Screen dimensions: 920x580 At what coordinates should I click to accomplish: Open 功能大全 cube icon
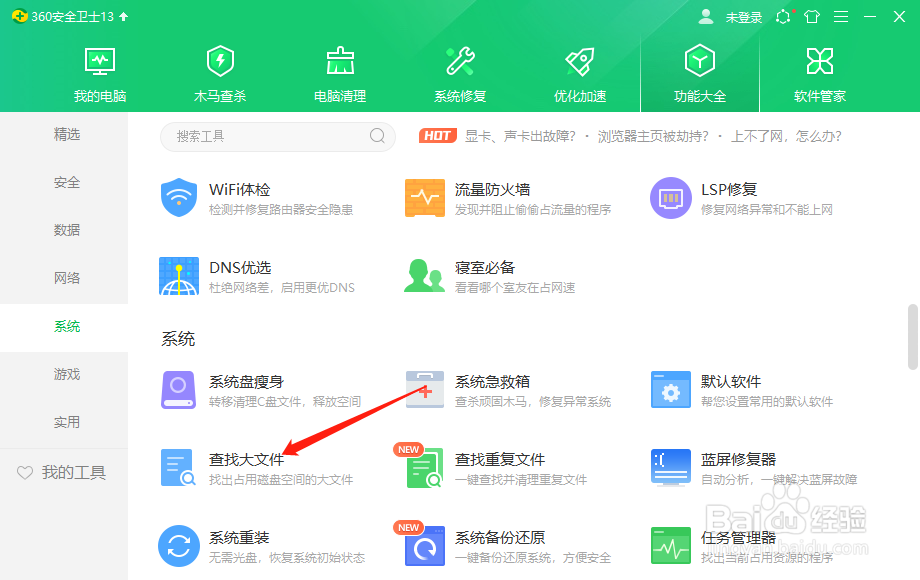pos(700,60)
